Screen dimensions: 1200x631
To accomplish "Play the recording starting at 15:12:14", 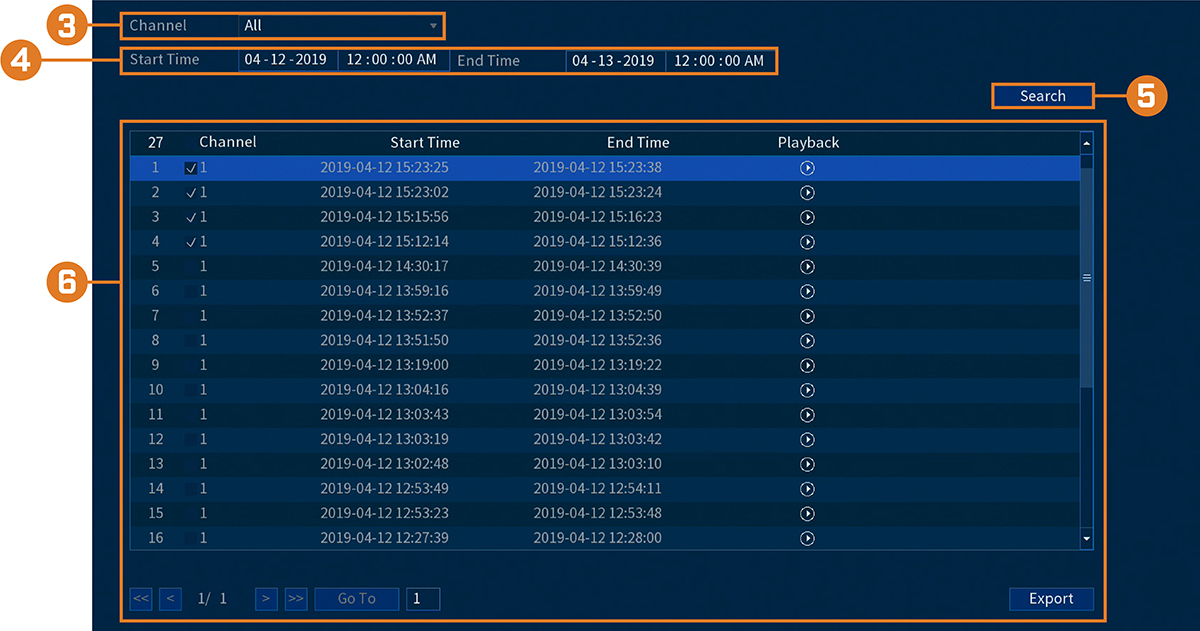I will tap(807, 242).
